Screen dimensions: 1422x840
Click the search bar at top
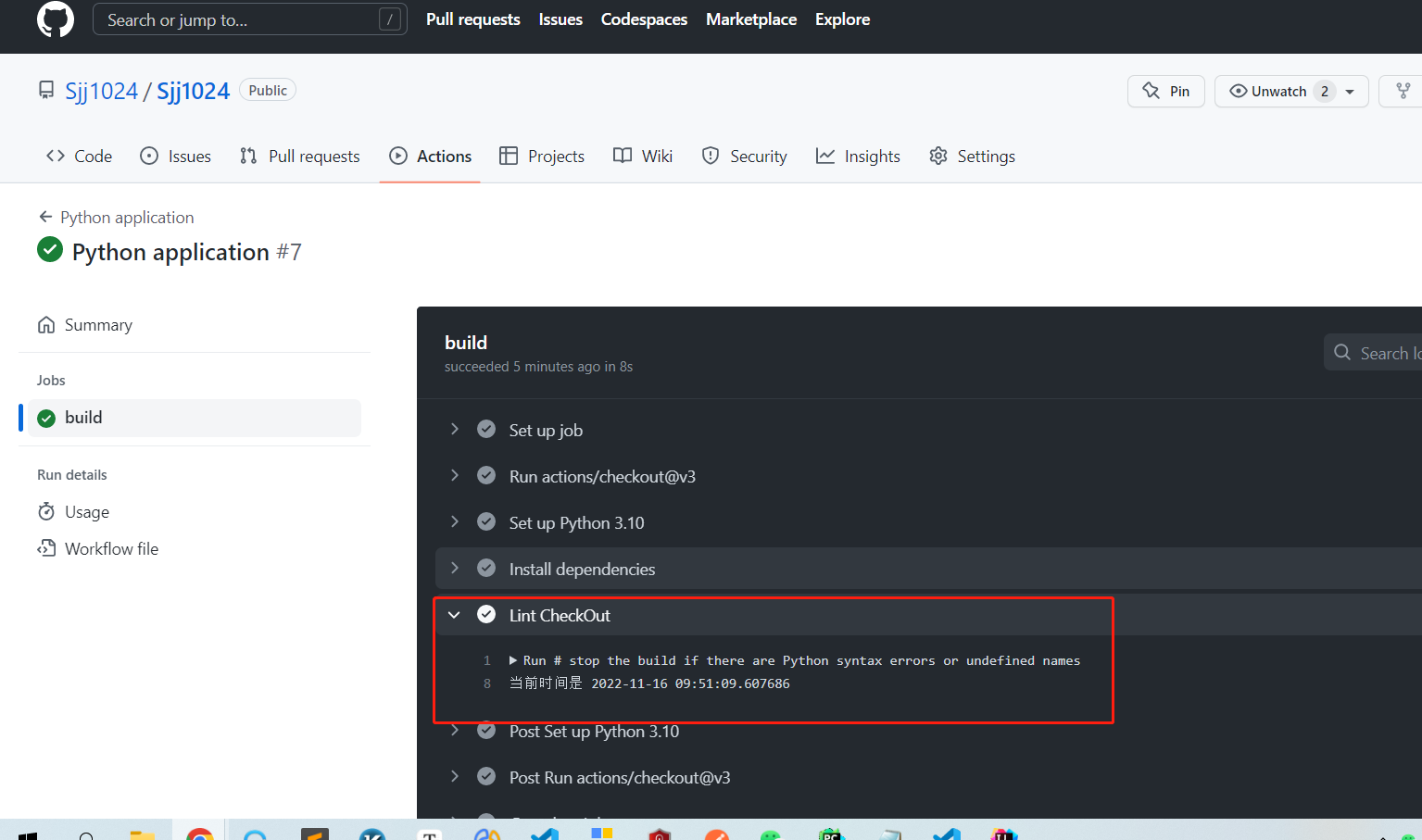[x=249, y=19]
